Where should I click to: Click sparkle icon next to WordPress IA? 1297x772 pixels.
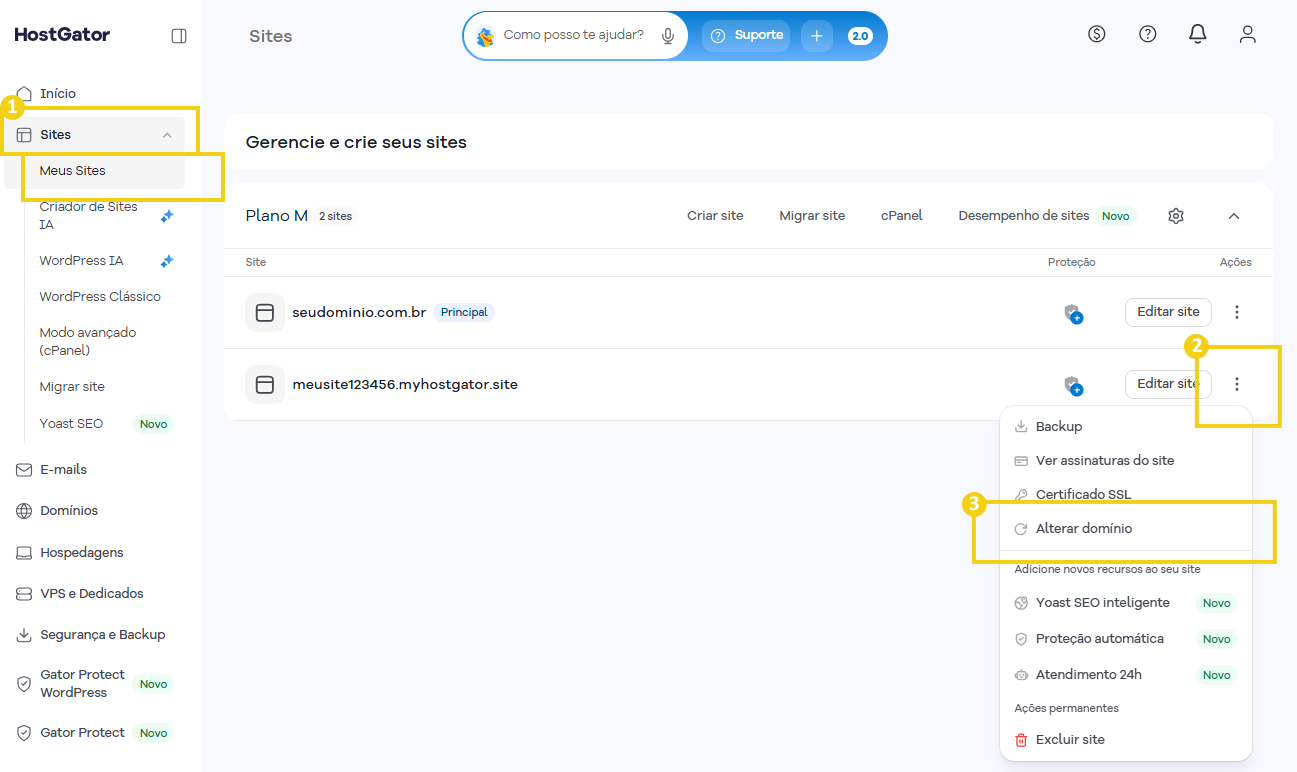coord(167,261)
